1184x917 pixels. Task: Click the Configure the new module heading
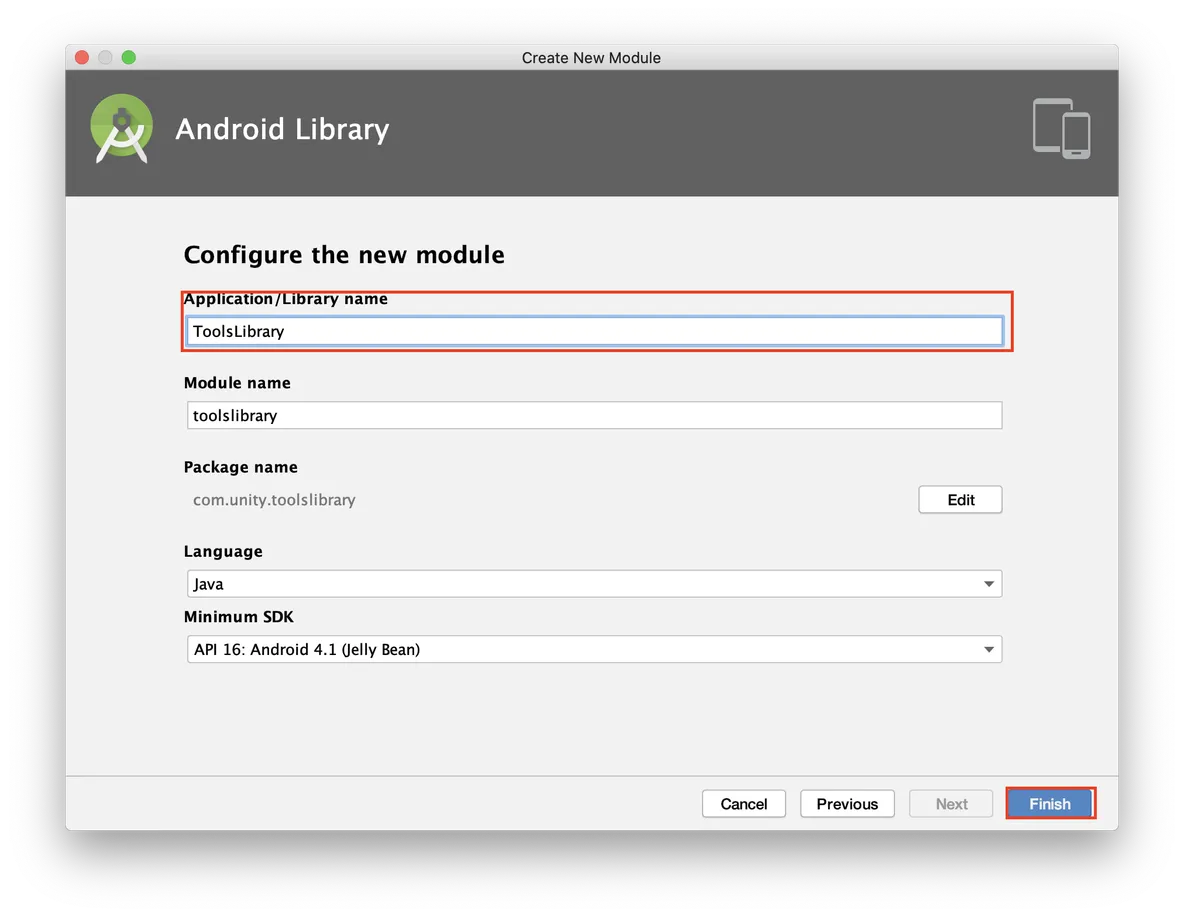[x=344, y=255]
